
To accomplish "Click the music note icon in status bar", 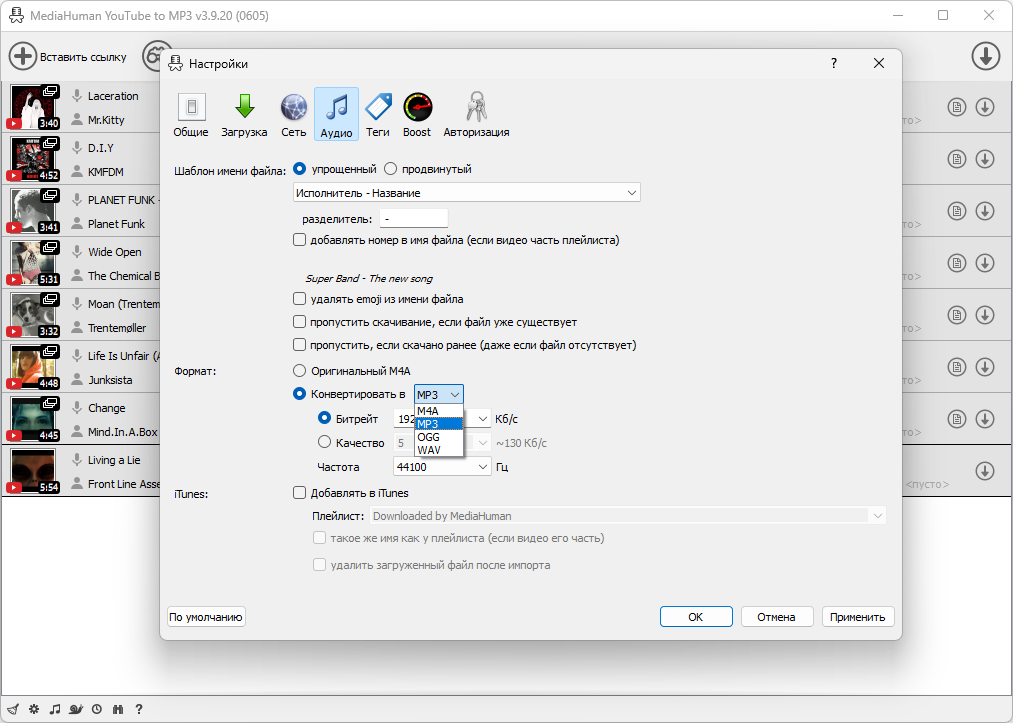I will pos(56,709).
